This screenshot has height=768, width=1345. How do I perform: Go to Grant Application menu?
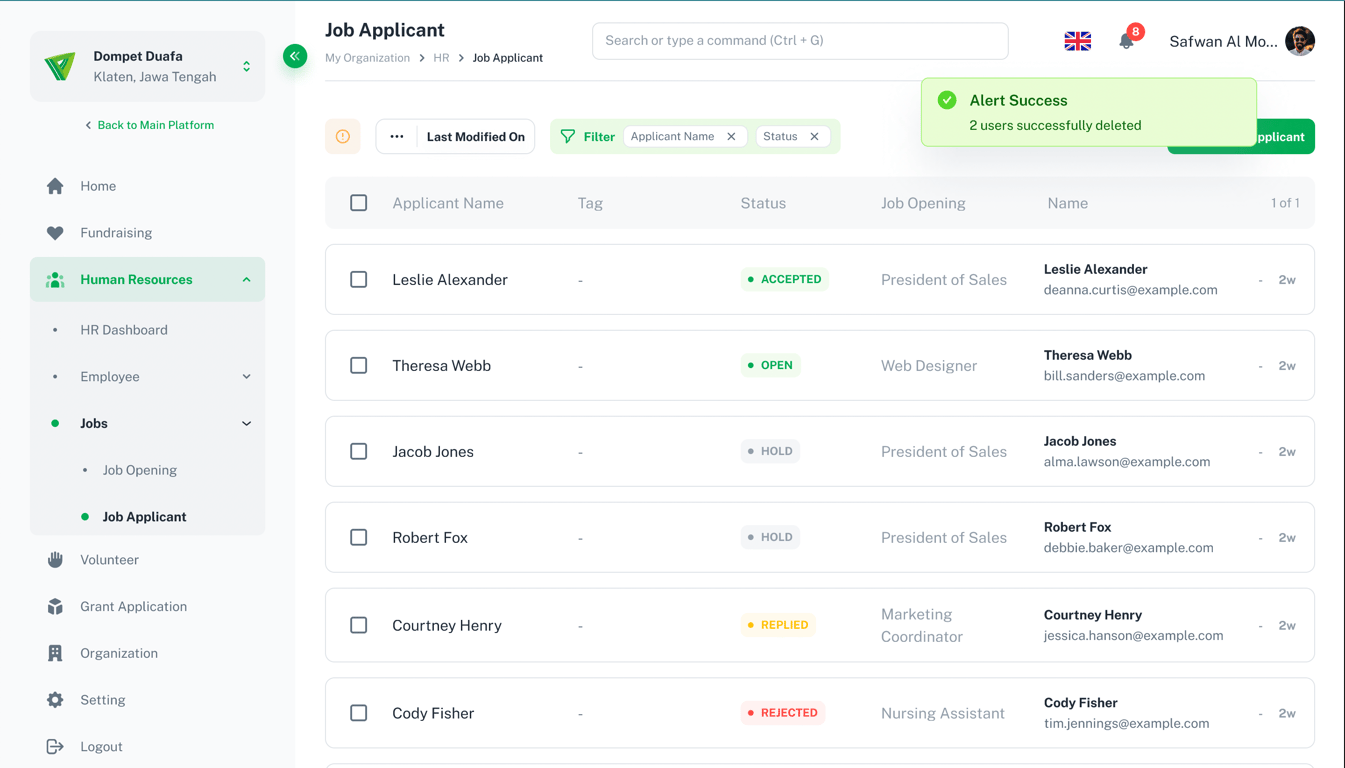click(x=133, y=607)
